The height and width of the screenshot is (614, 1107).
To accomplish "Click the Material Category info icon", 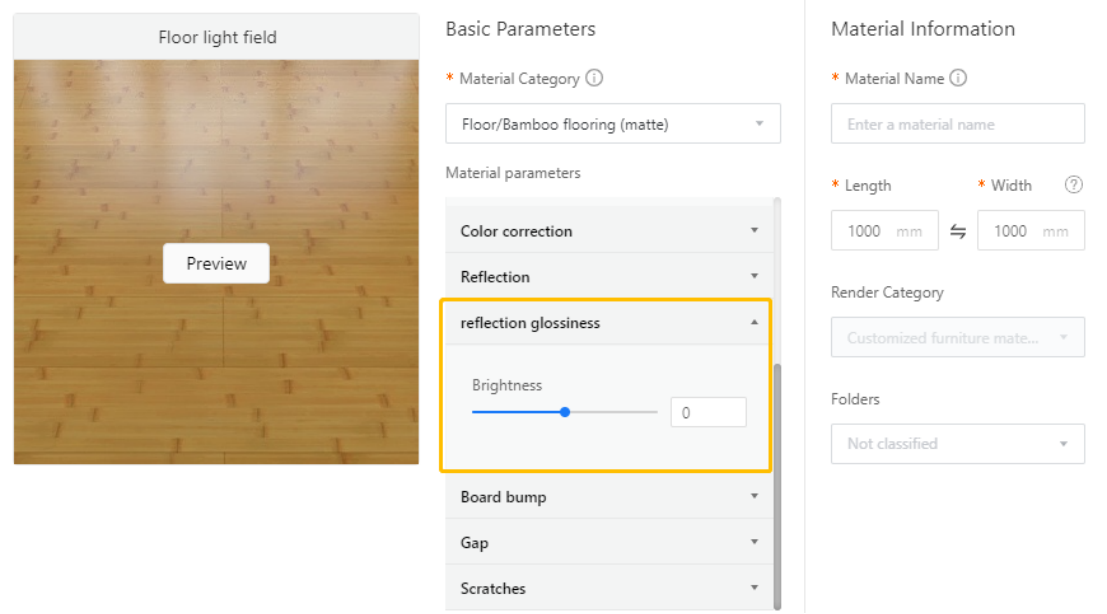I will point(594,78).
